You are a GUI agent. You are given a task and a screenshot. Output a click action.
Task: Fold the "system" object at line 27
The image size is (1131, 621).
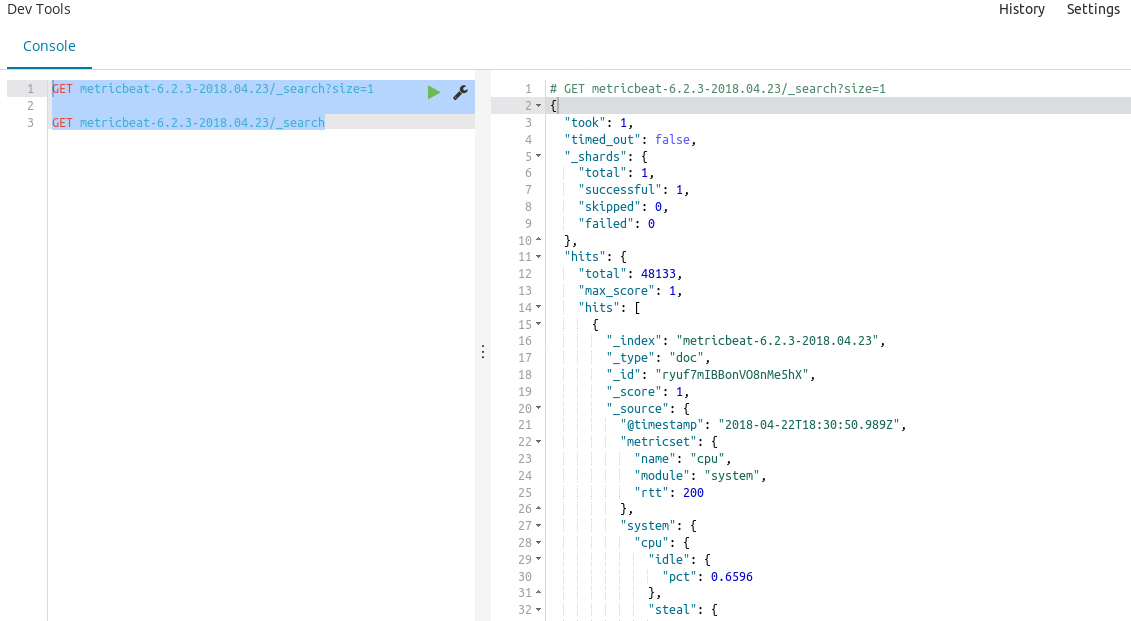pos(538,526)
